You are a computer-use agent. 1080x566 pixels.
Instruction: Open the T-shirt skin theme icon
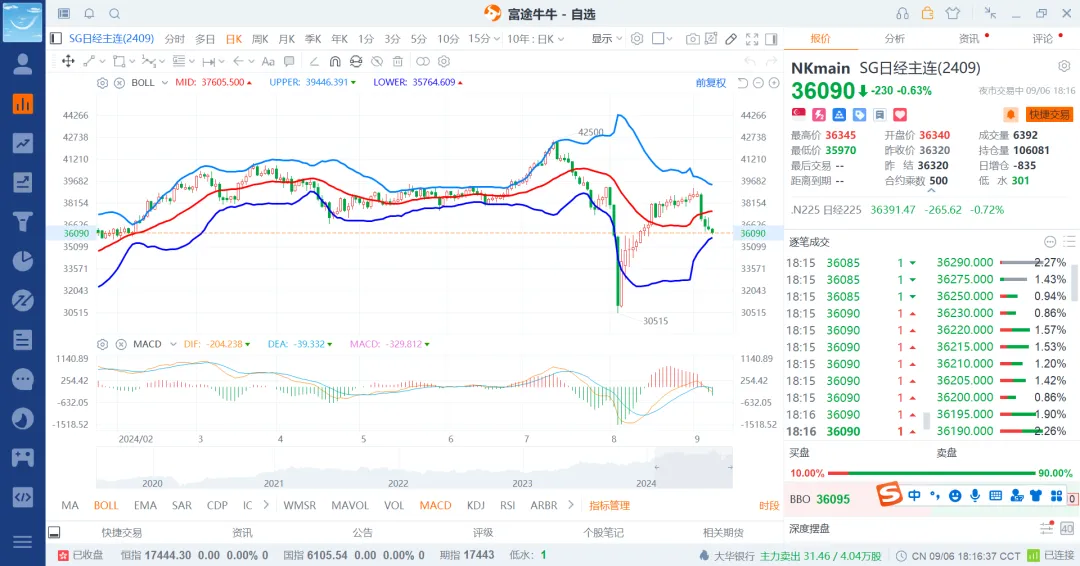[953, 13]
